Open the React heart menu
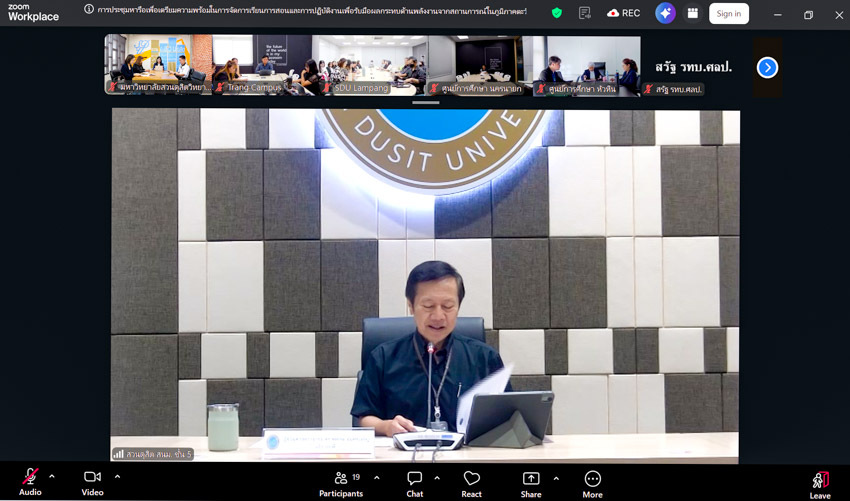850x501 pixels. (472, 481)
